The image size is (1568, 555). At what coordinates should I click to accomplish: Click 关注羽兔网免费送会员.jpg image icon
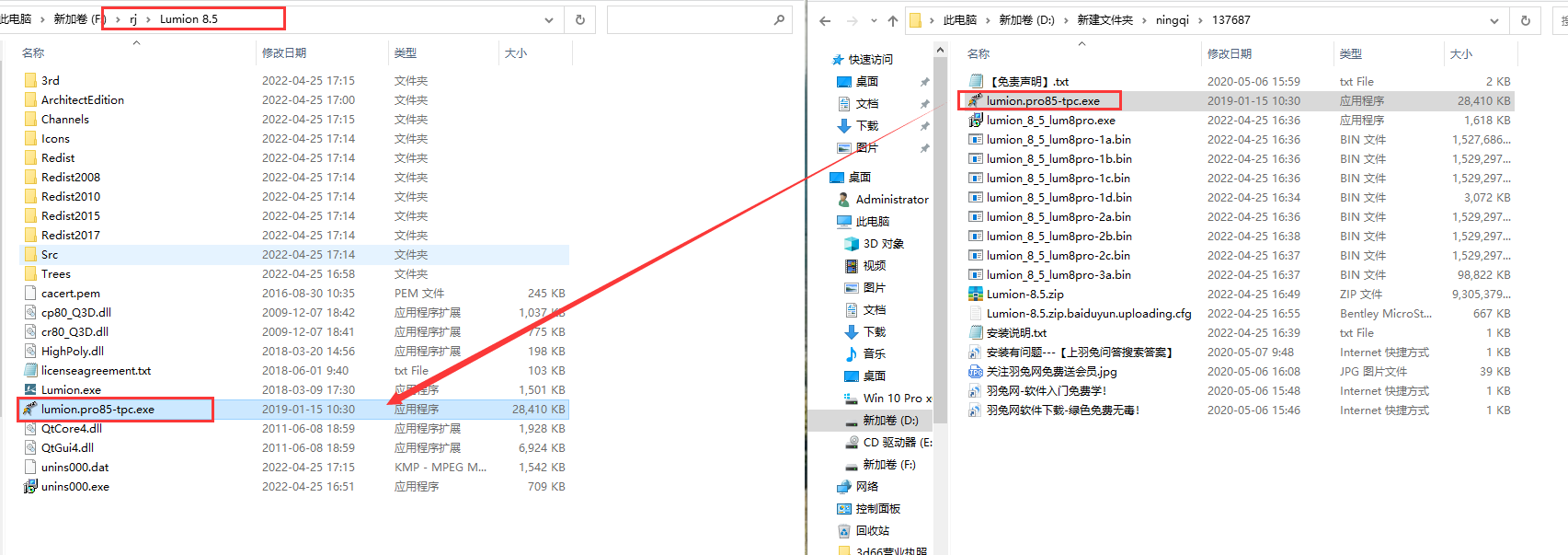(x=976, y=371)
